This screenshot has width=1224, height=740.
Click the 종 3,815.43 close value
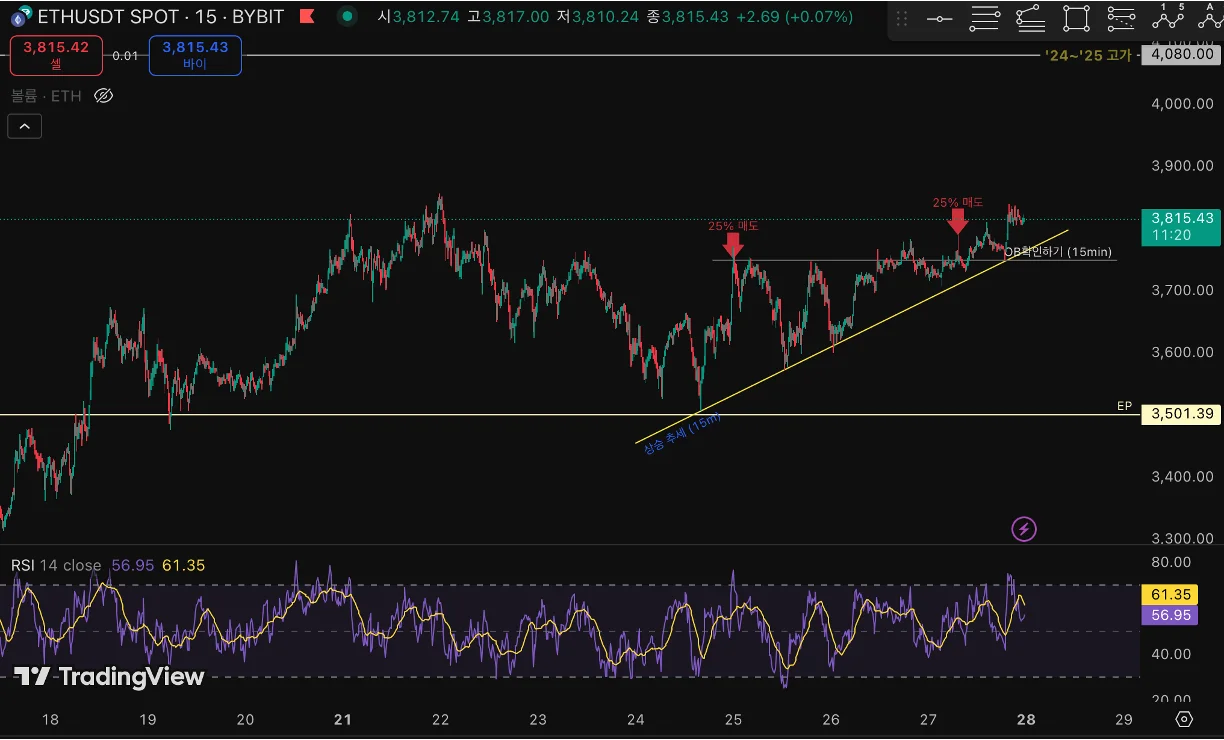point(688,17)
